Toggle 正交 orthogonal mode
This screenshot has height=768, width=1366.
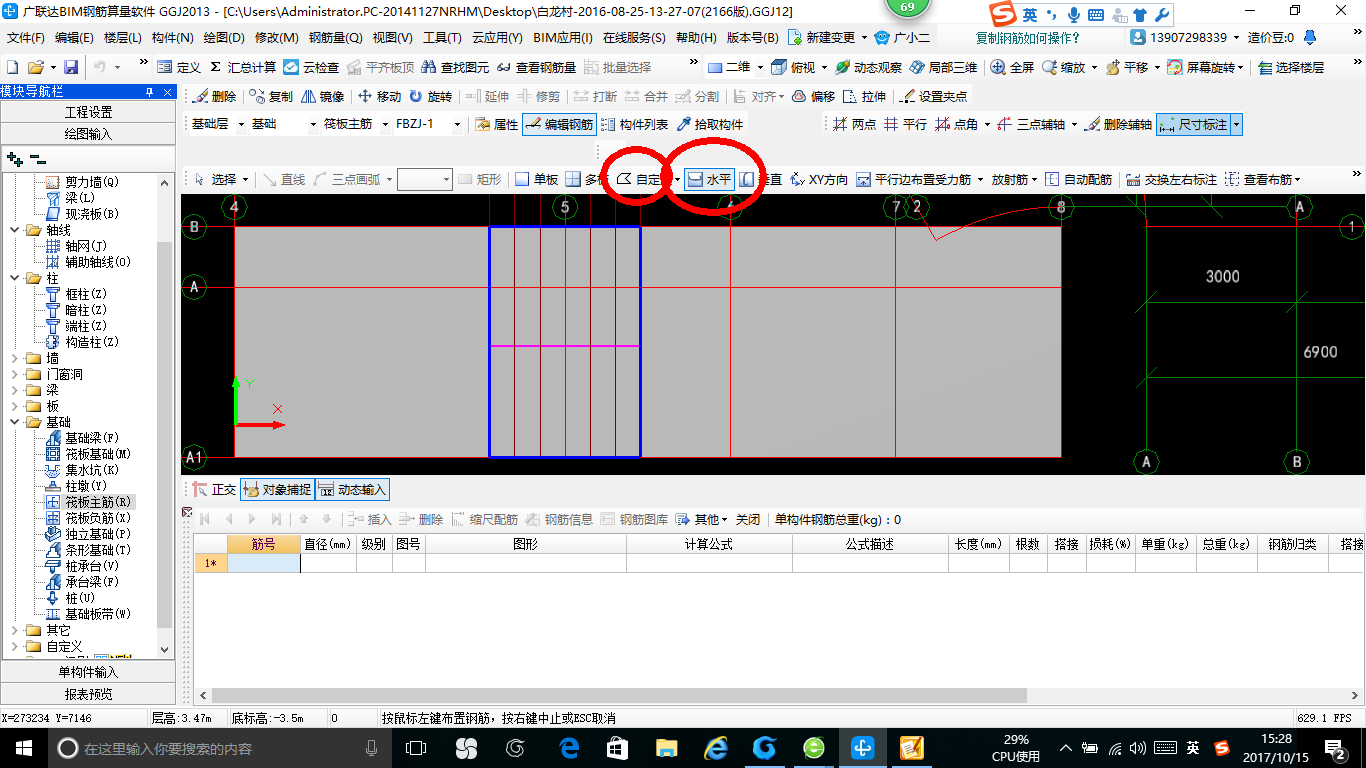tap(214, 490)
